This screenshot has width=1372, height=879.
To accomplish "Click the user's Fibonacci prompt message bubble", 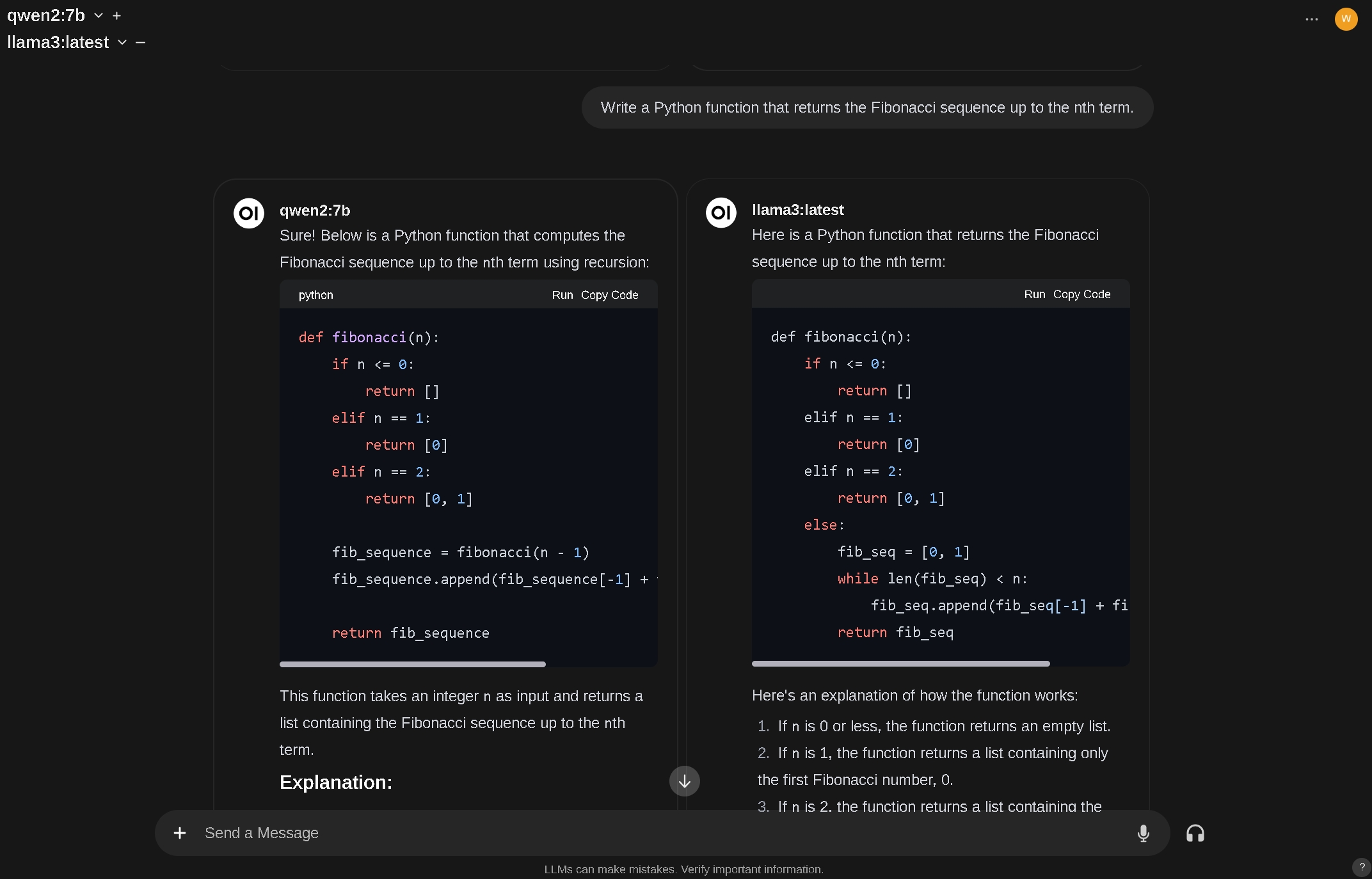I will (866, 107).
